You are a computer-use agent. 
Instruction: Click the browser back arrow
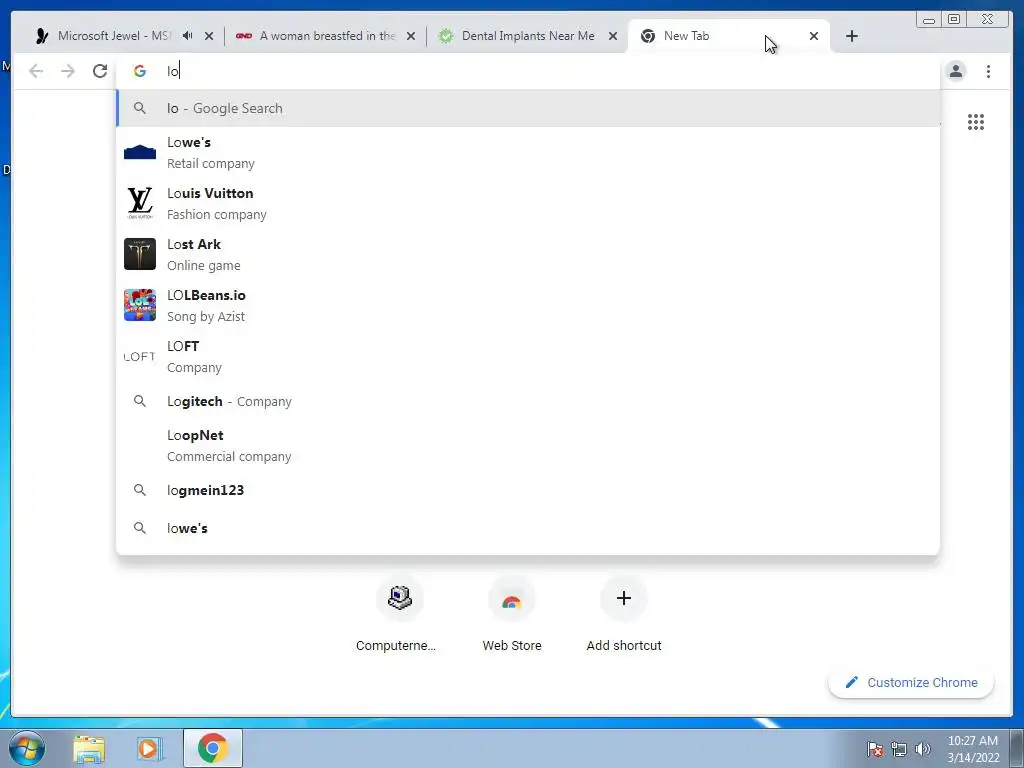[x=36, y=71]
